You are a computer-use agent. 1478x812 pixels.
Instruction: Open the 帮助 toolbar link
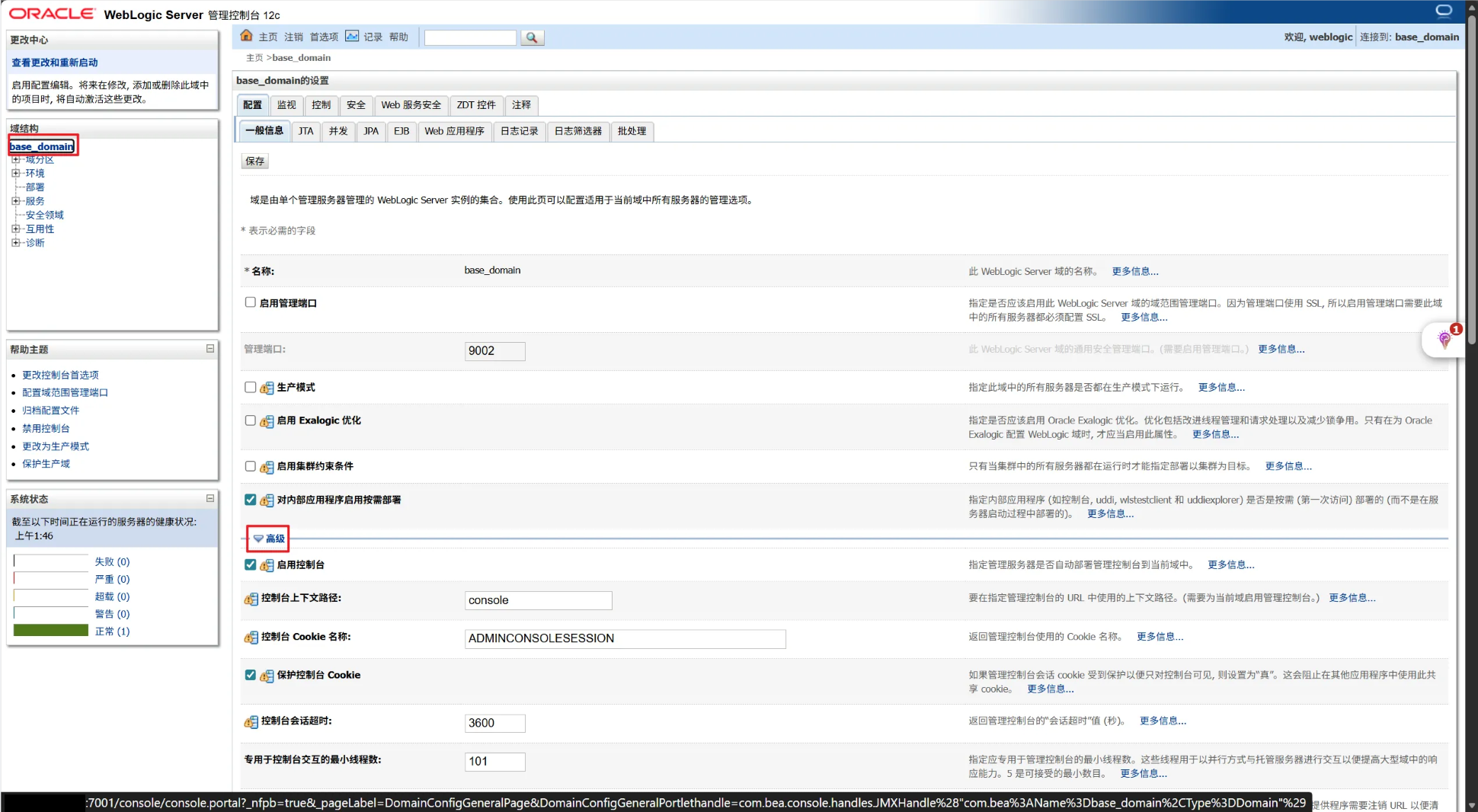click(398, 37)
